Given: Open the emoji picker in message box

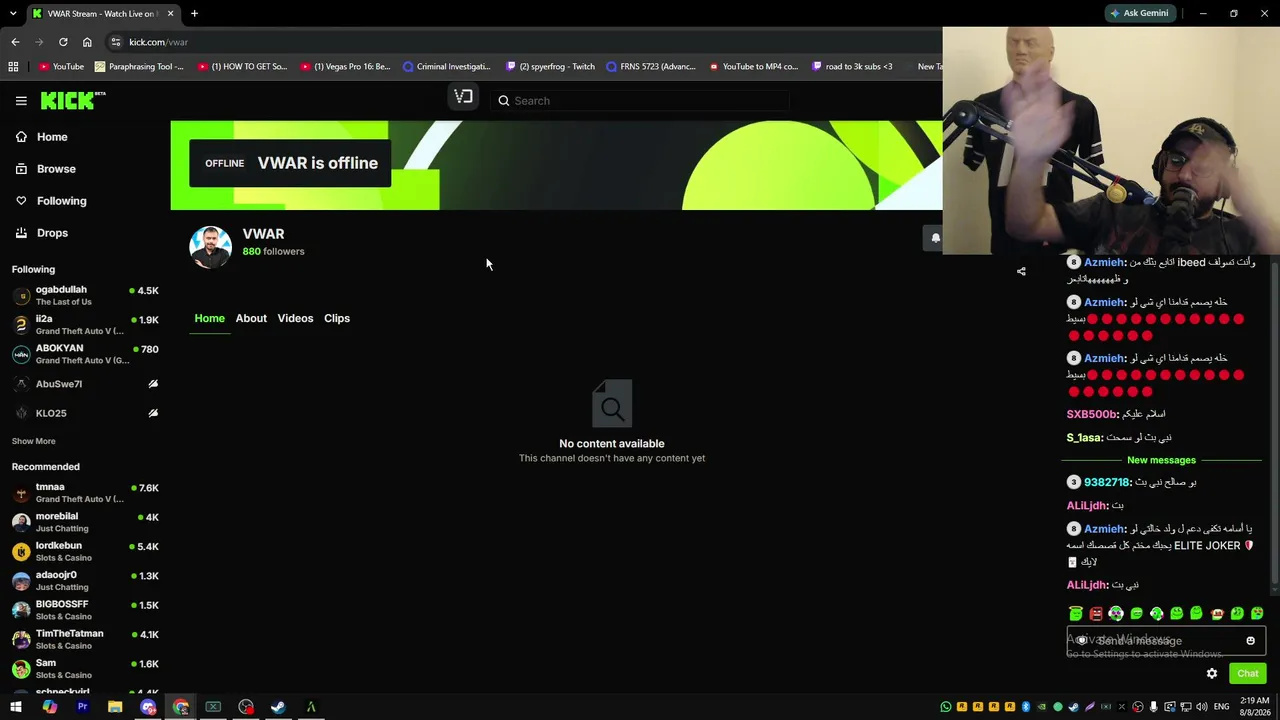Looking at the screenshot, I should point(1250,641).
